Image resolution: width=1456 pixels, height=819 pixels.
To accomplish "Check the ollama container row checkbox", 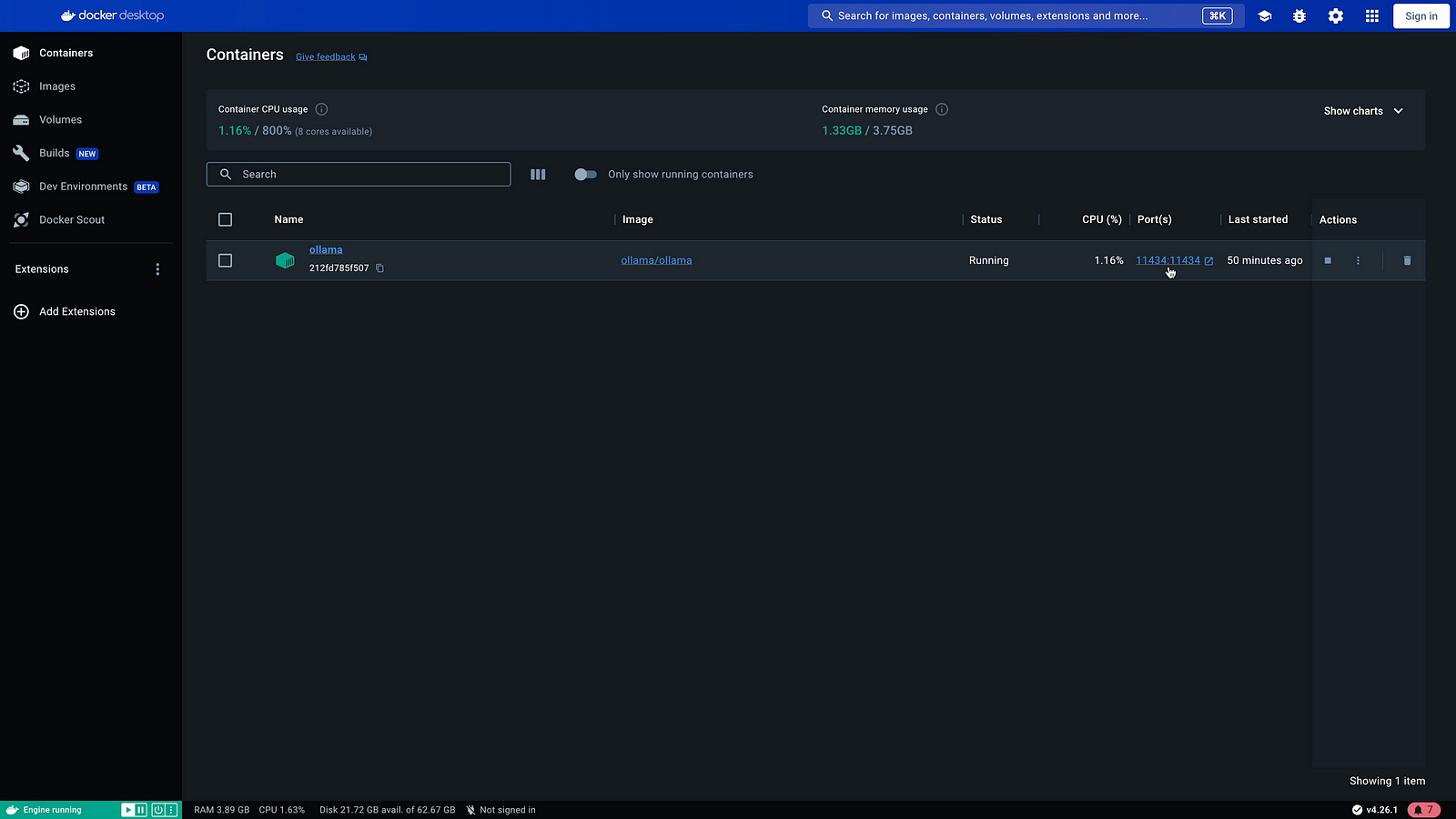I will [226, 261].
